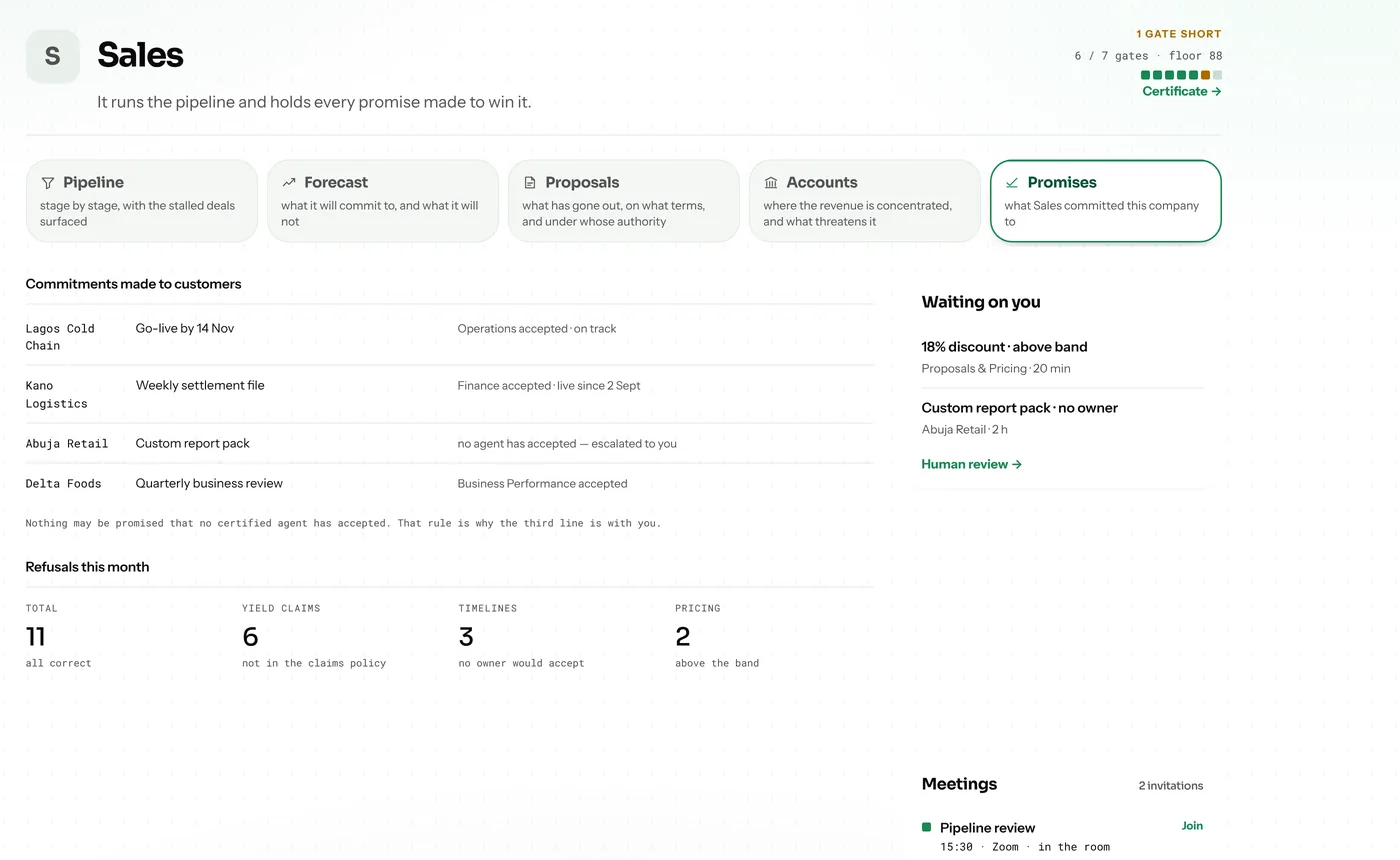Click the 2 invitations label in Meetings

pos(1171,786)
